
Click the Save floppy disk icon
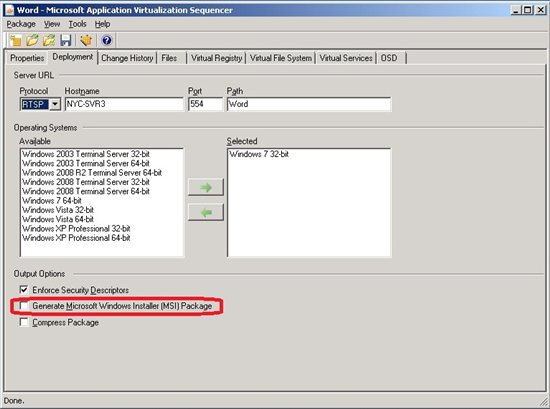click(x=66, y=41)
